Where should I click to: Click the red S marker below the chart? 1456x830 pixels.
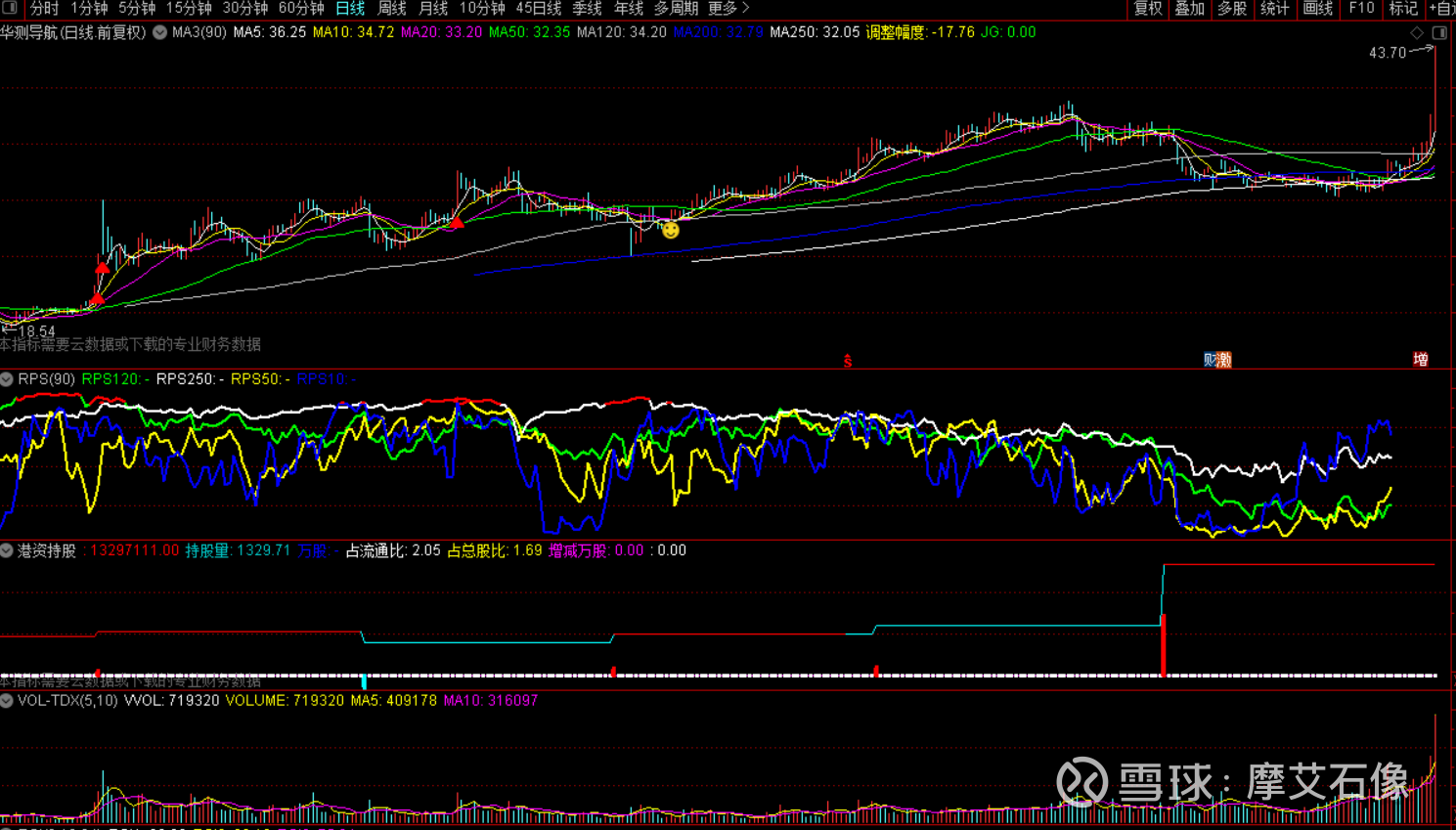pyautogui.click(x=848, y=361)
